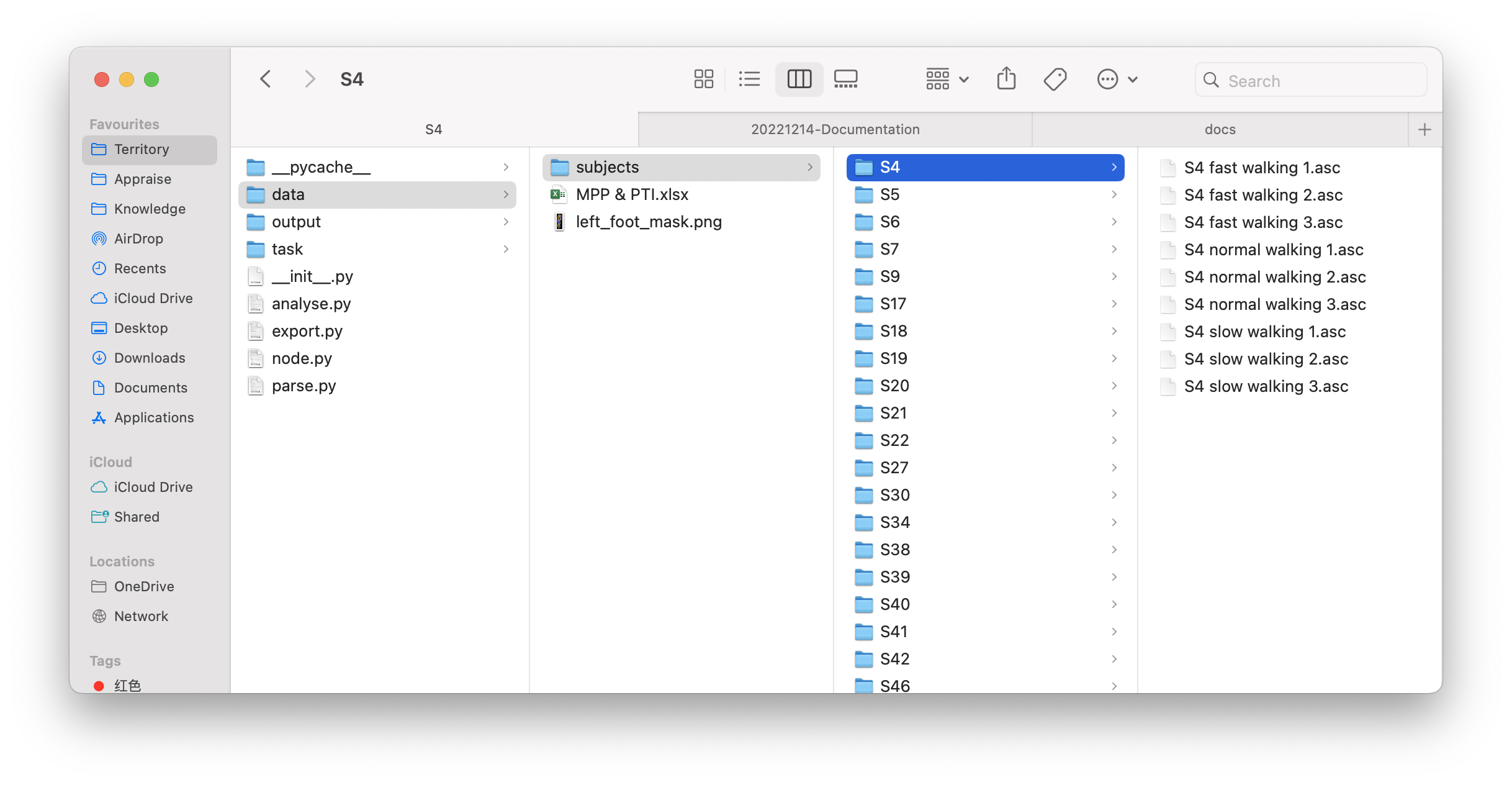Select the analyse.py file
This screenshot has height=785, width=1512.
(377, 304)
